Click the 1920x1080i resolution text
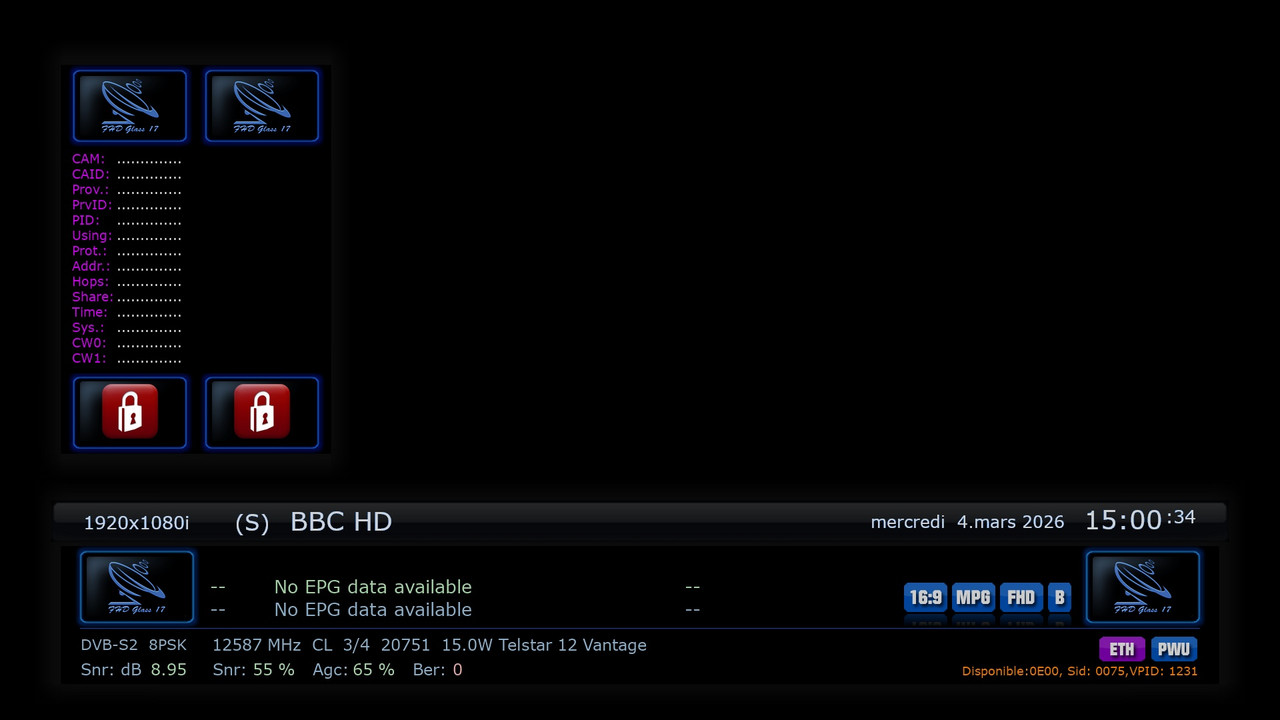 tap(136, 523)
